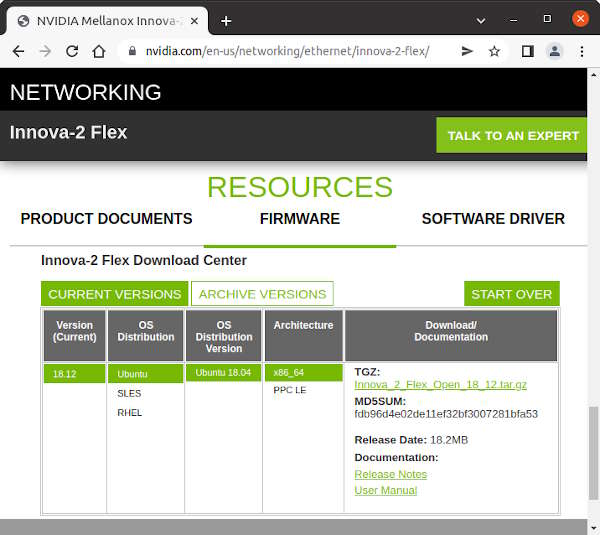The width and height of the screenshot is (600, 535).
Task: Bookmark this page with the star
Action: tap(494, 51)
